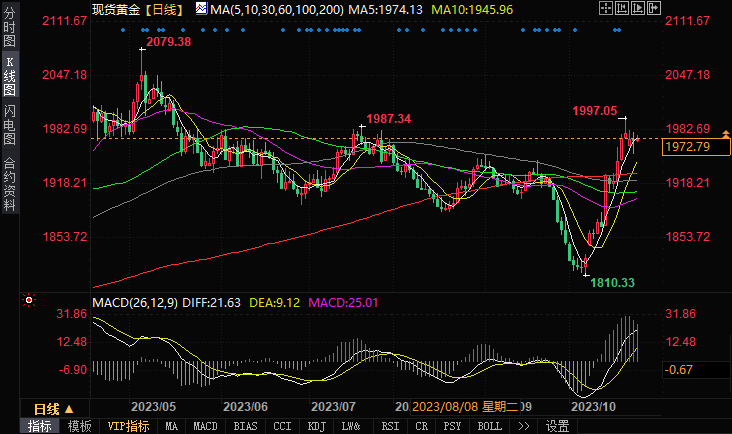Click the 2023/07 time axis label

tap(333, 406)
